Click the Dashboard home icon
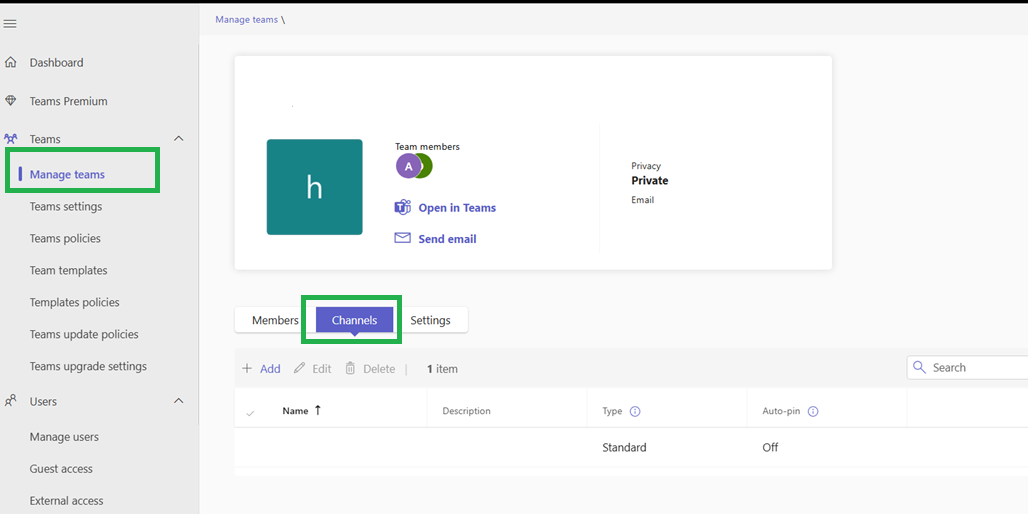1028x514 pixels. click(x=10, y=63)
